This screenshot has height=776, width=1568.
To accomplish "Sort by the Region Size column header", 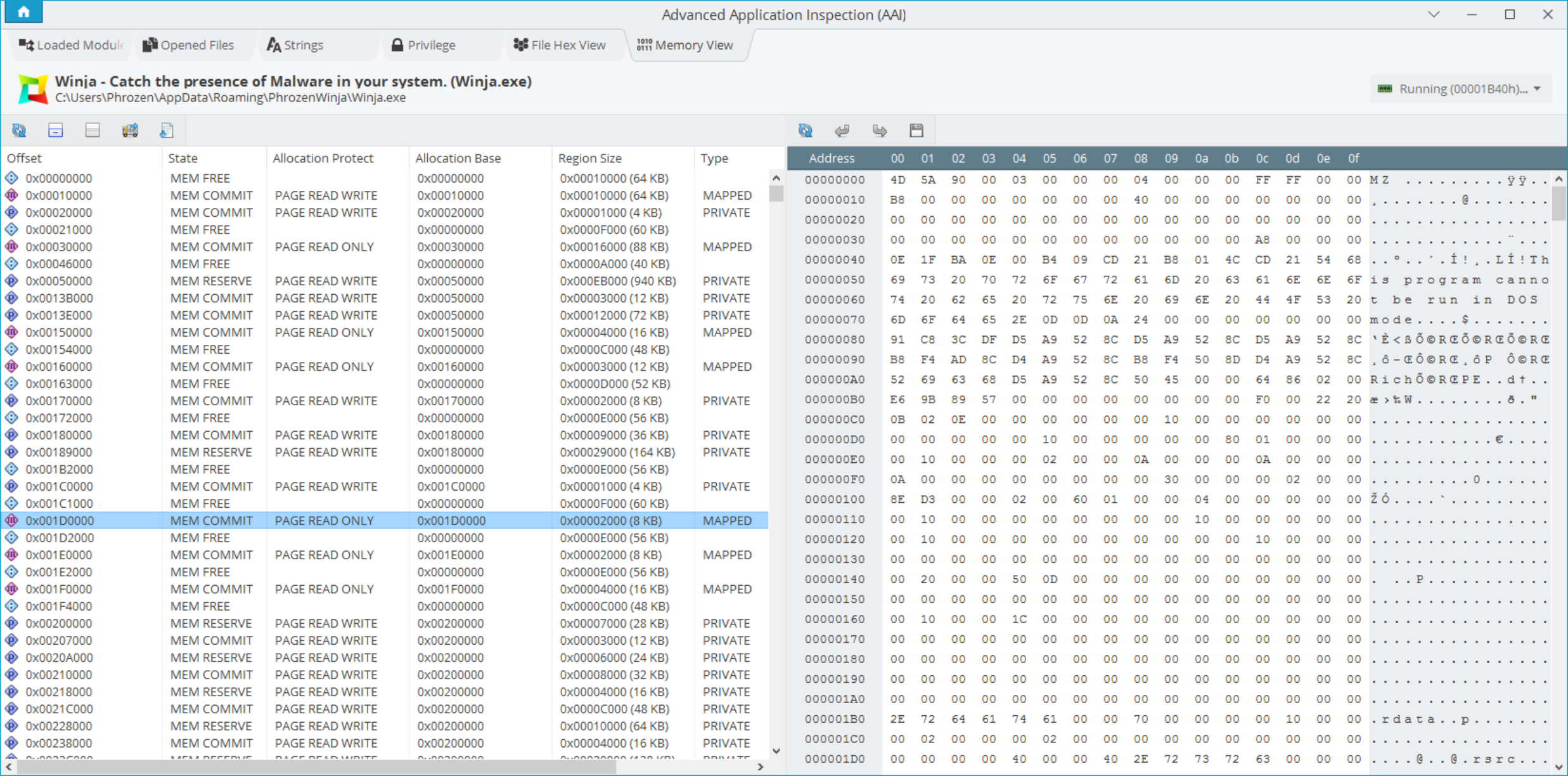I will pyautogui.click(x=589, y=158).
